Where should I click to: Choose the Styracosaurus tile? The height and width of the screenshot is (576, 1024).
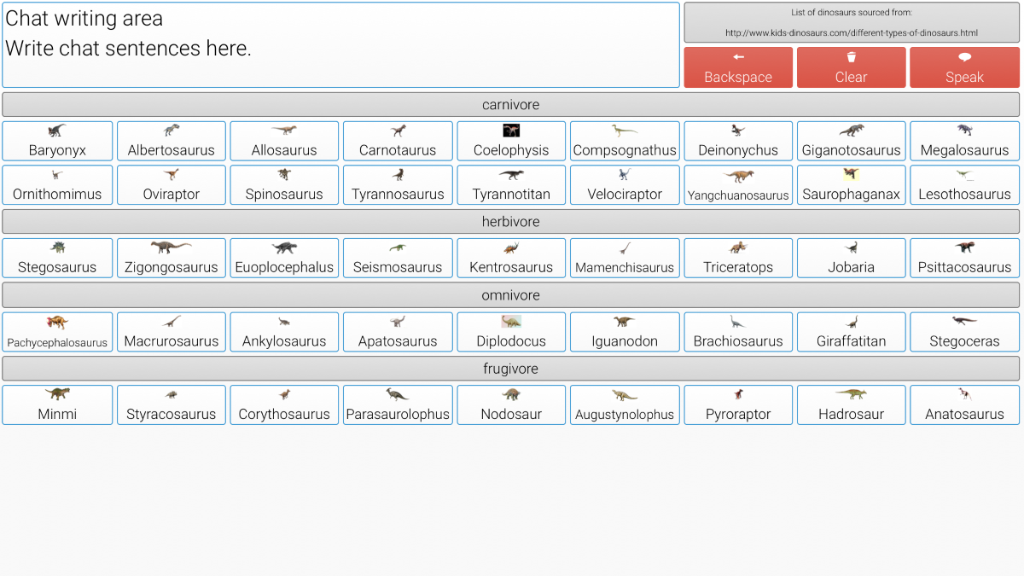pyautogui.click(x=171, y=405)
